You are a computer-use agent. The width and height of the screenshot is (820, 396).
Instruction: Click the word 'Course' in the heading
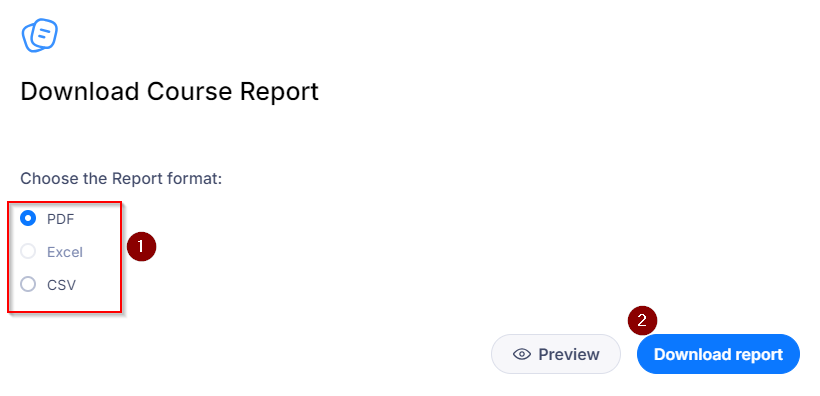coord(189,92)
